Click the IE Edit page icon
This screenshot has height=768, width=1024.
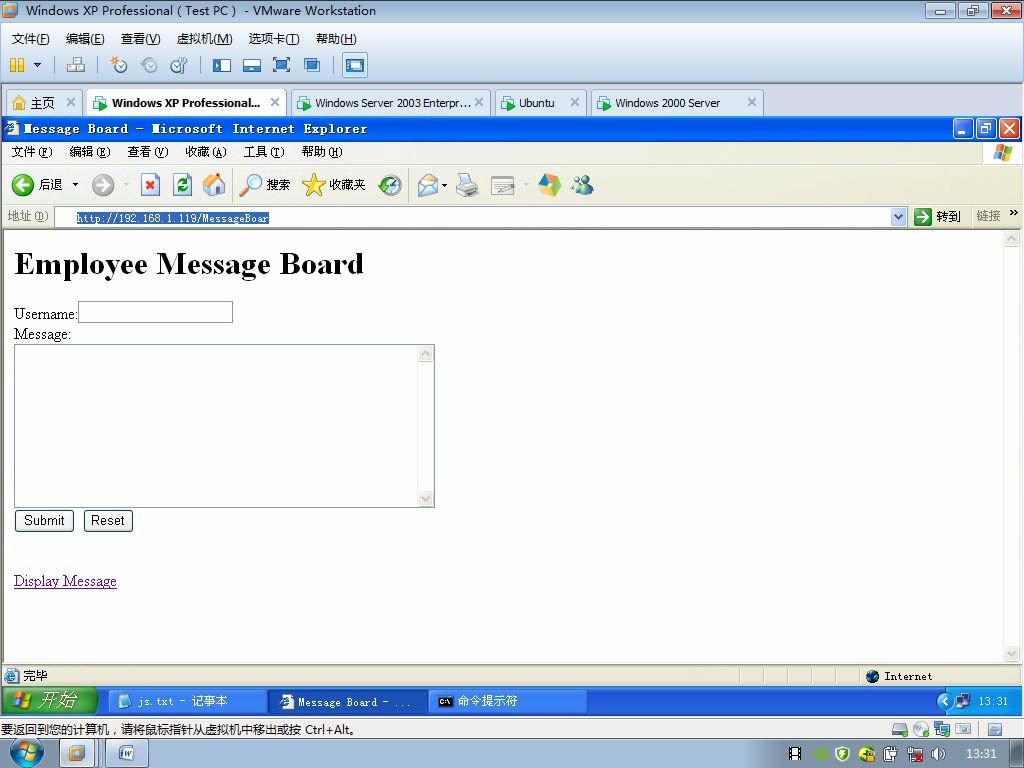pos(502,185)
